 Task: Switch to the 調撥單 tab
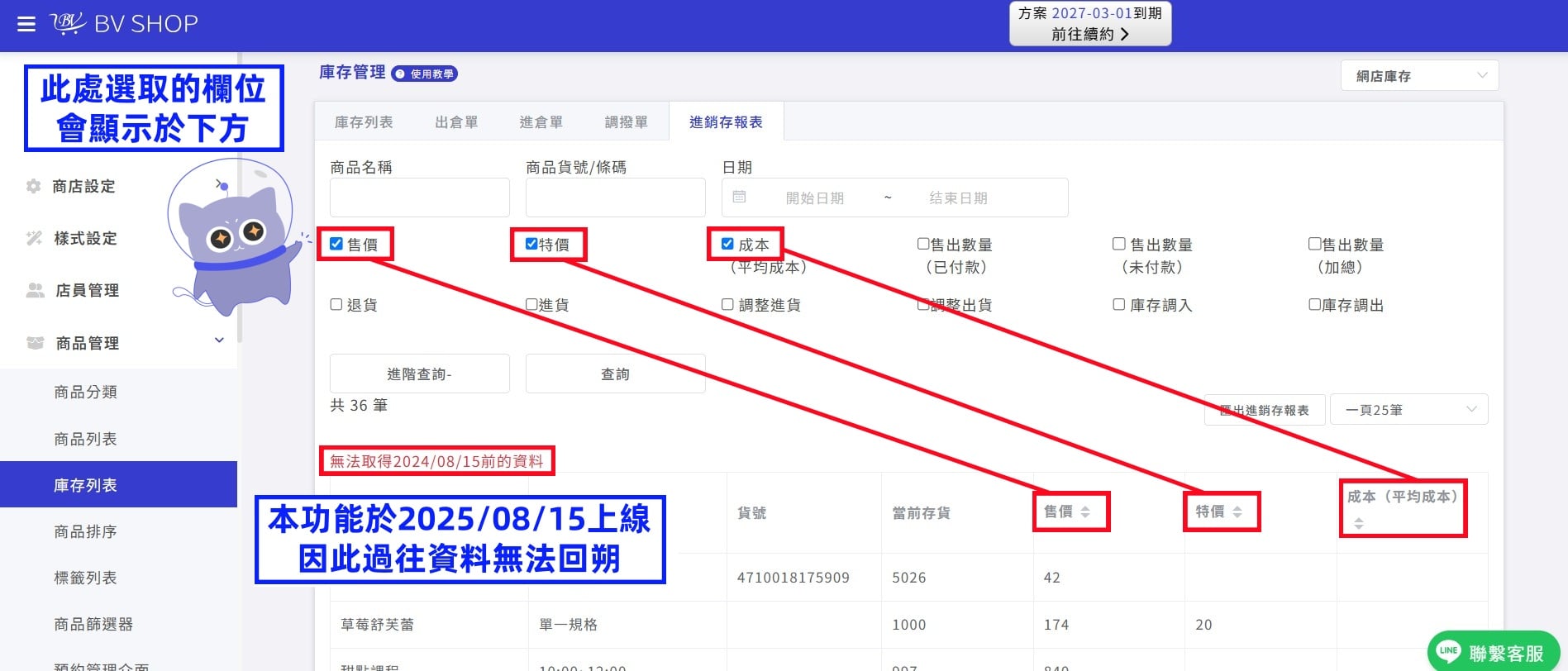pos(626,122)
